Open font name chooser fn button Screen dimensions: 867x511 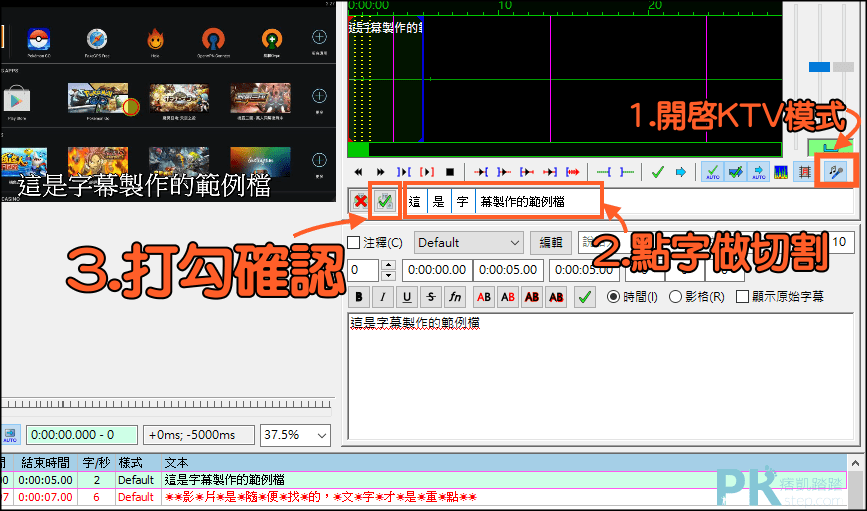coord(455,297)
